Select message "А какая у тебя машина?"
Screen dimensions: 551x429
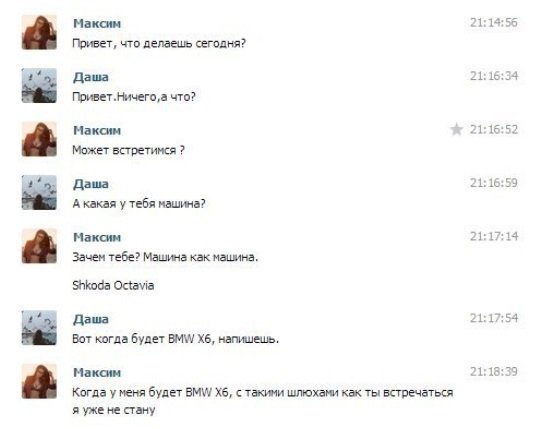139,204
